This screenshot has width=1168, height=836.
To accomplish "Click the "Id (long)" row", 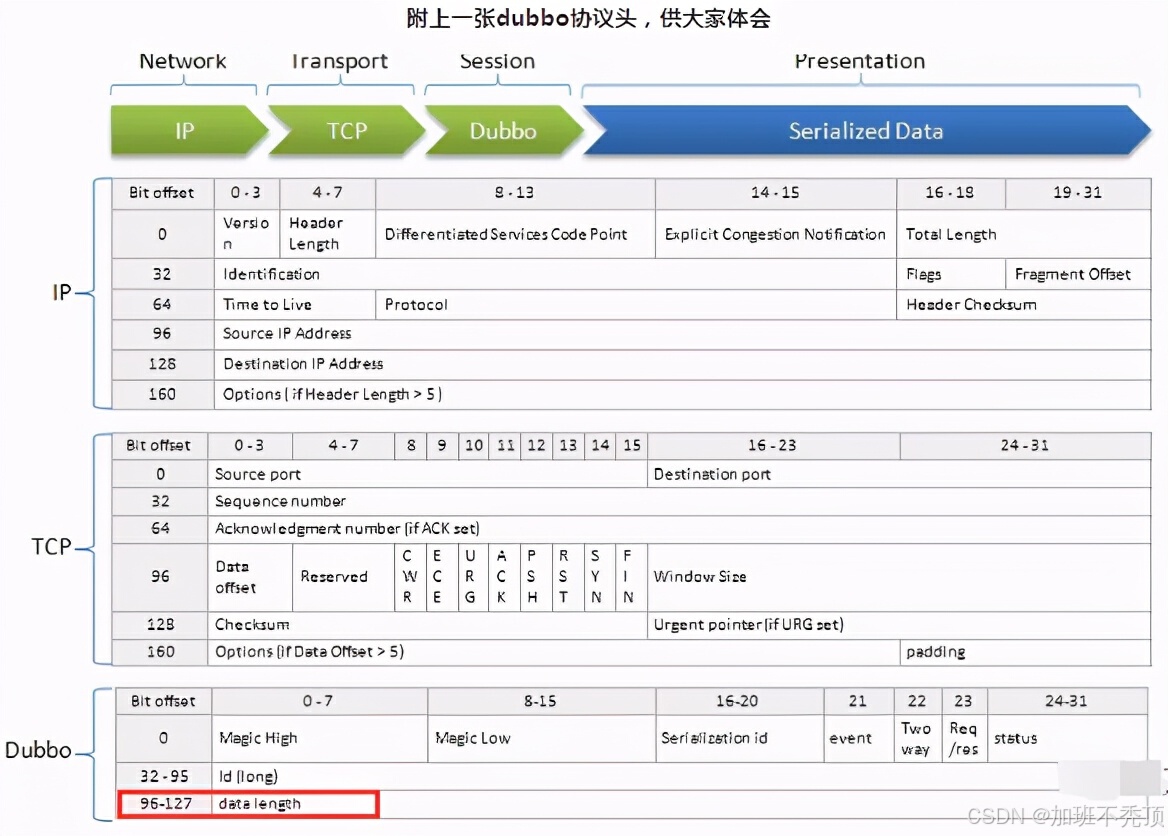I will 679,776.
